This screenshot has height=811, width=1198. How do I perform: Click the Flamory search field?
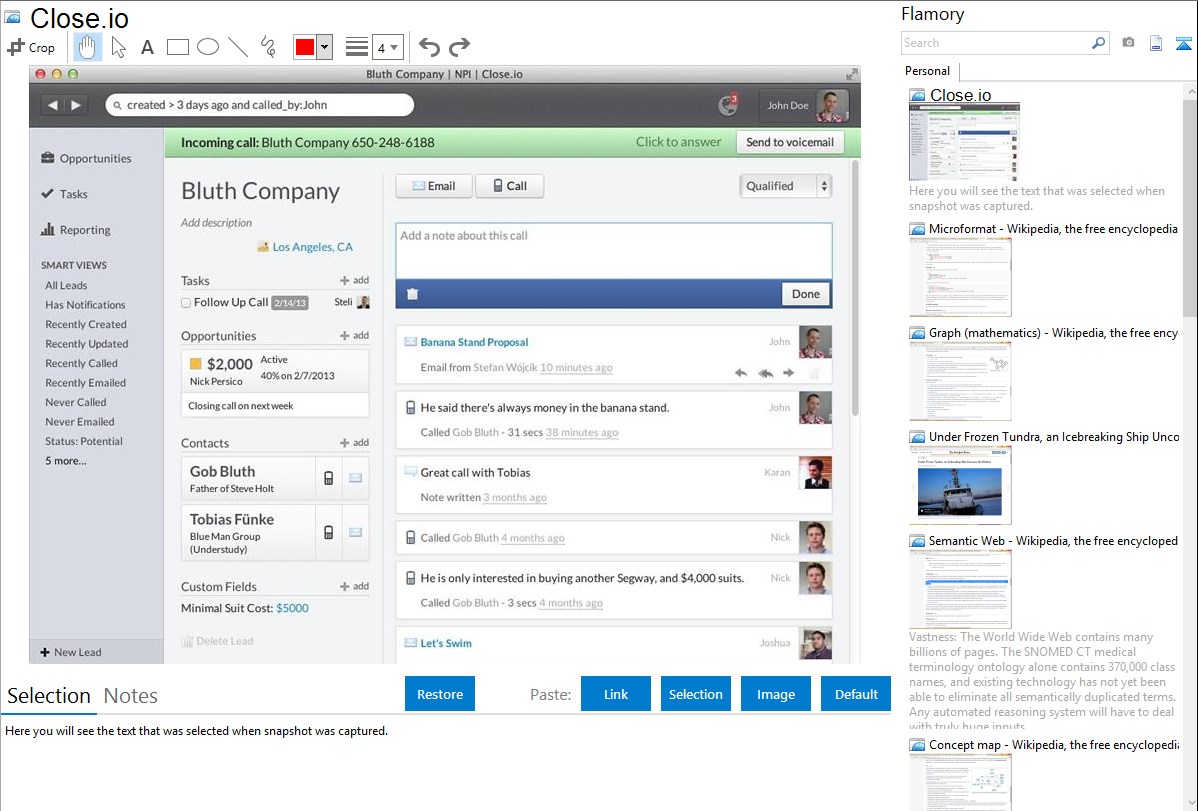(996, 43)
